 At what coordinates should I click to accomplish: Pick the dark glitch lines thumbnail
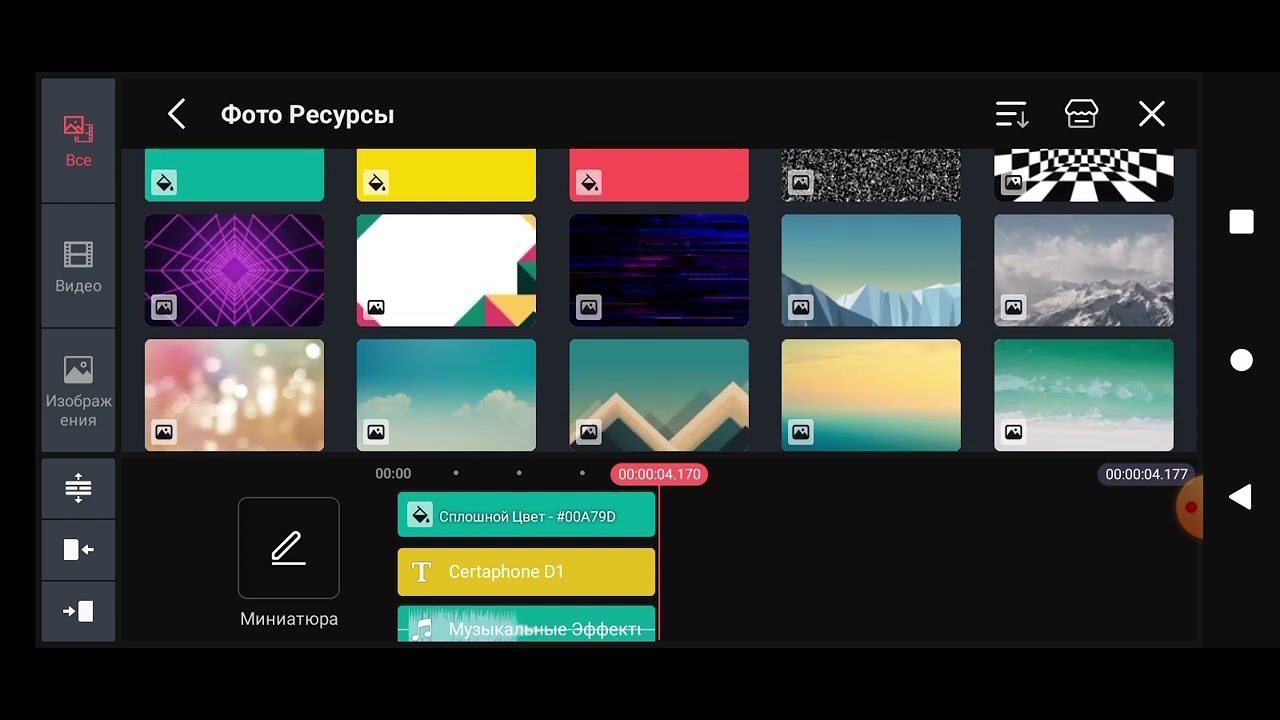[x=659, y=270]
